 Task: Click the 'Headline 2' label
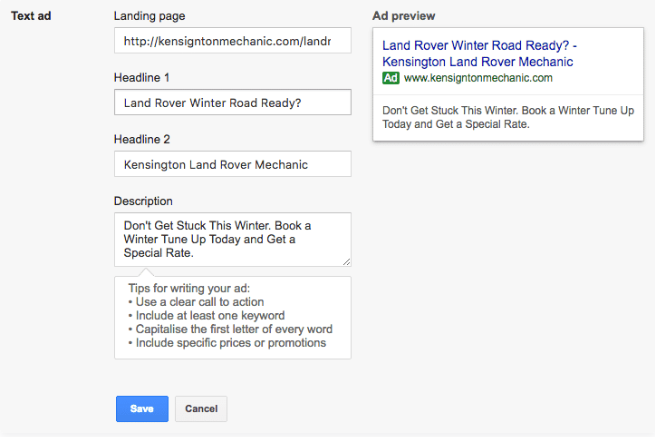point(142,140)
